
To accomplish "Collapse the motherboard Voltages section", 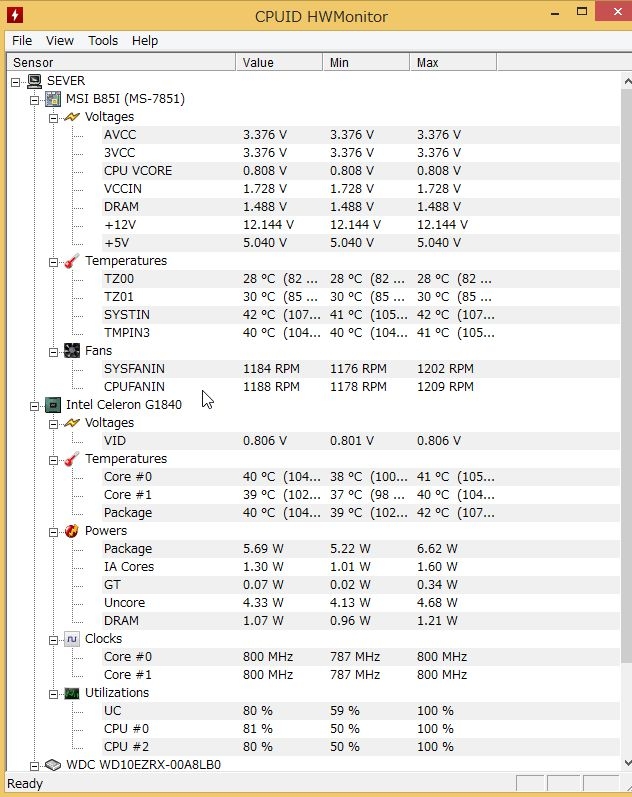I will pos(53,117).
